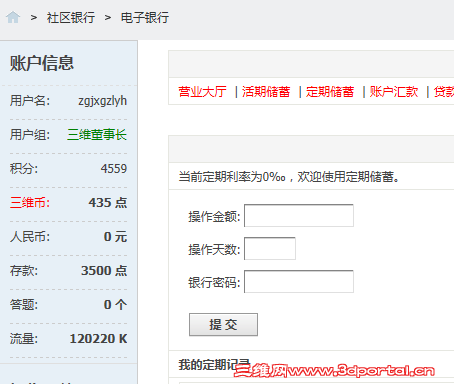Select username value zgjxgzlyh
This screenshot has width=454, height=384.
coord(103,101)
